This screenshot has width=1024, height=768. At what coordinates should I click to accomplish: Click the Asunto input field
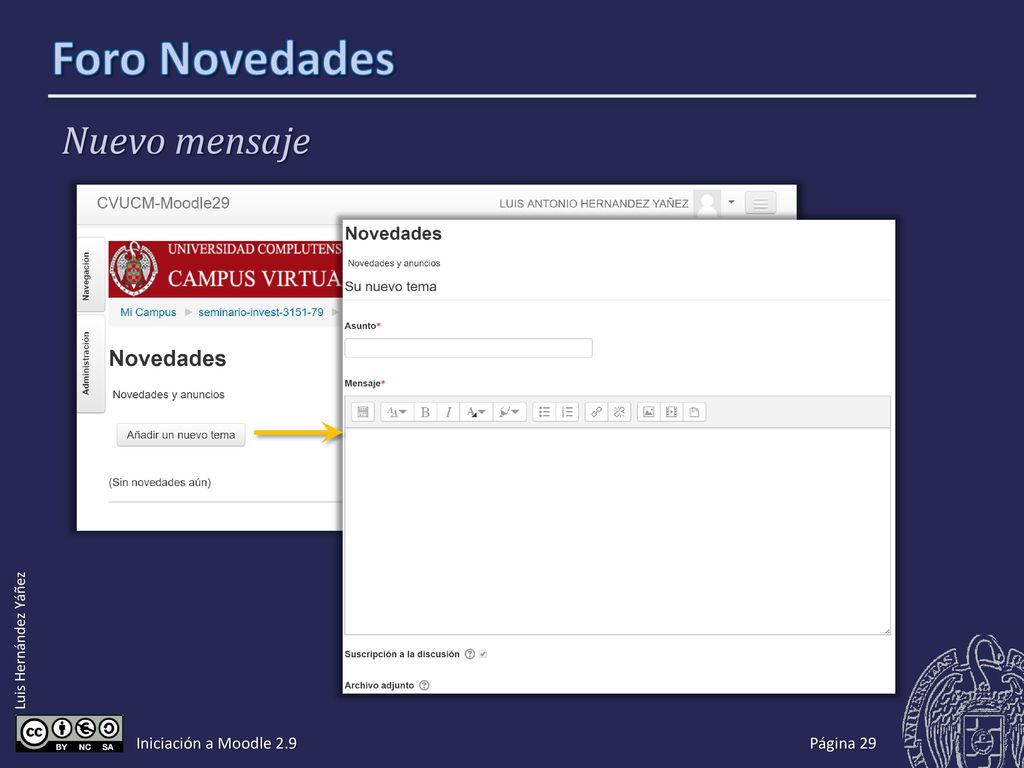click(x=468, y=348)
